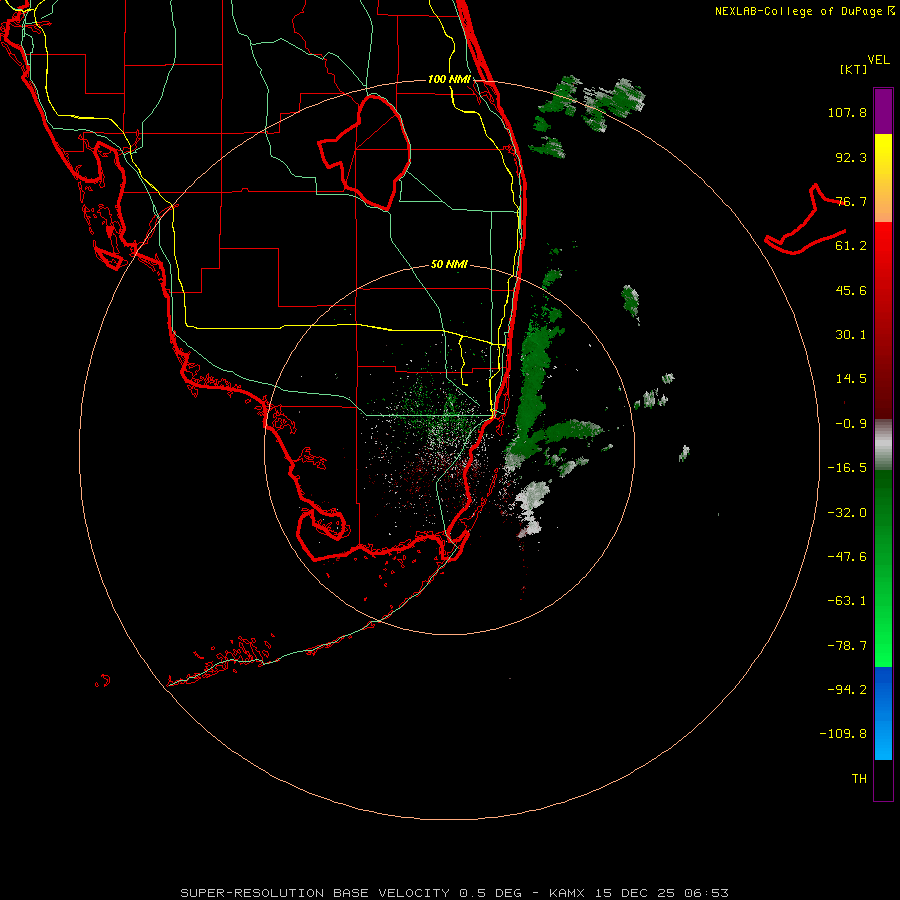Select the -63.1 scale value
The width and height of the screenshot is (900, 900).
847,601
